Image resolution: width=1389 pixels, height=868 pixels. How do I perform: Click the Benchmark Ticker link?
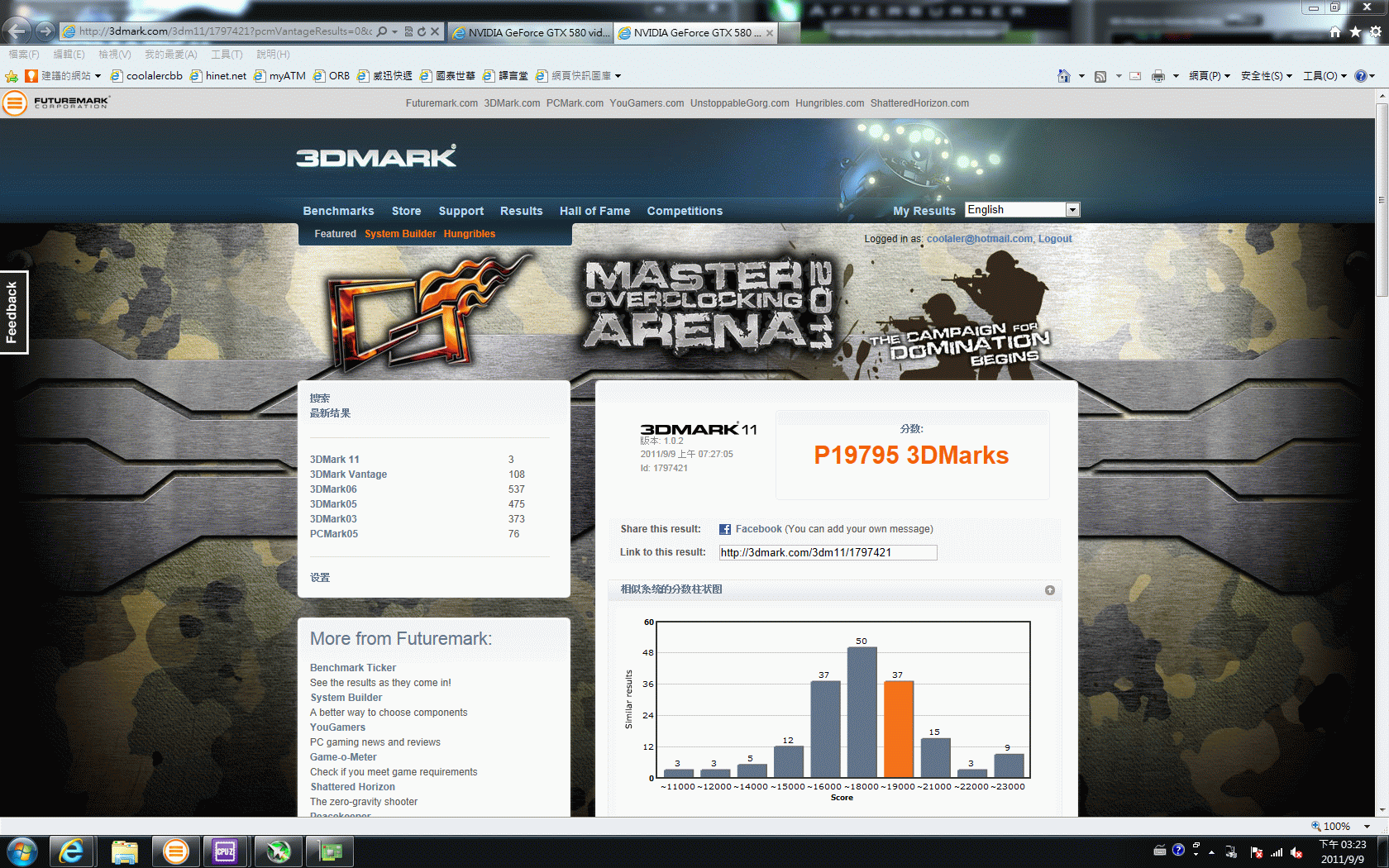click(353, 668)
